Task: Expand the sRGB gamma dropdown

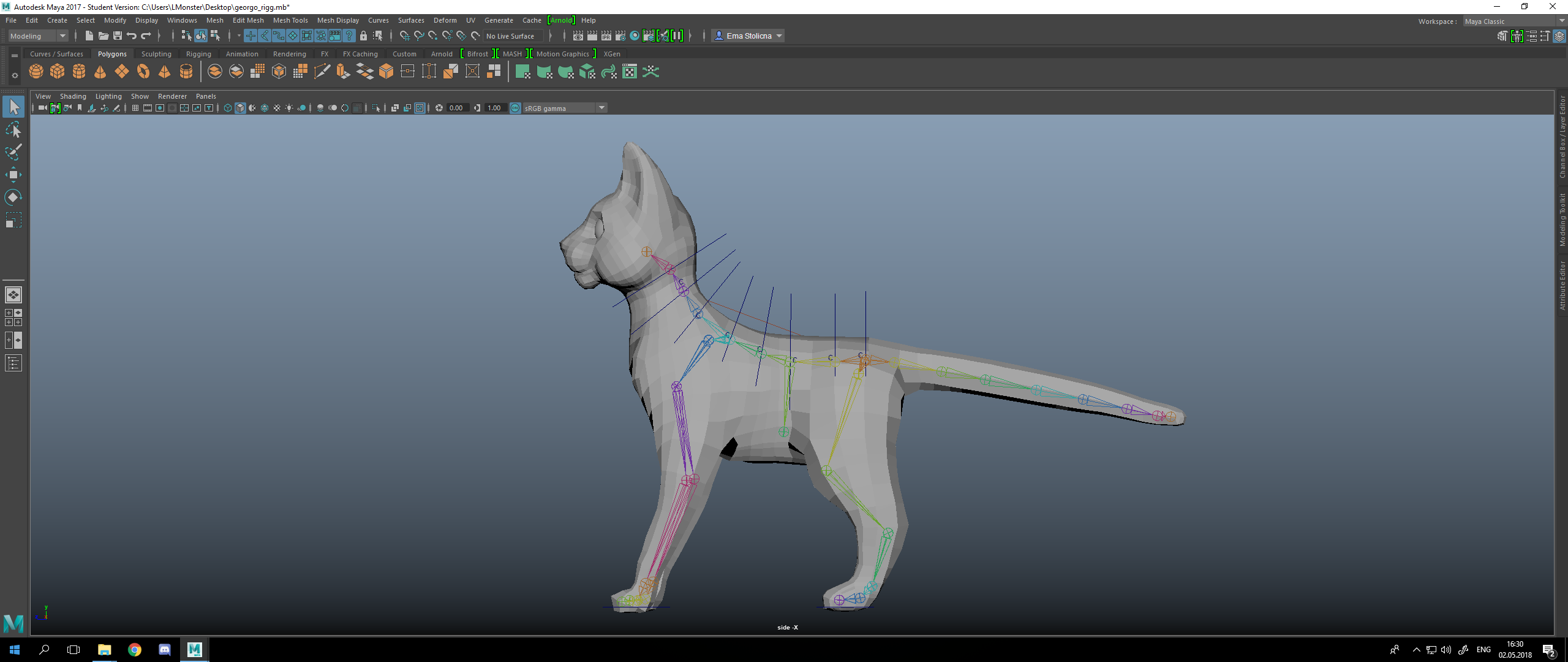Action: pyautogui.click(x=601, y=108)
